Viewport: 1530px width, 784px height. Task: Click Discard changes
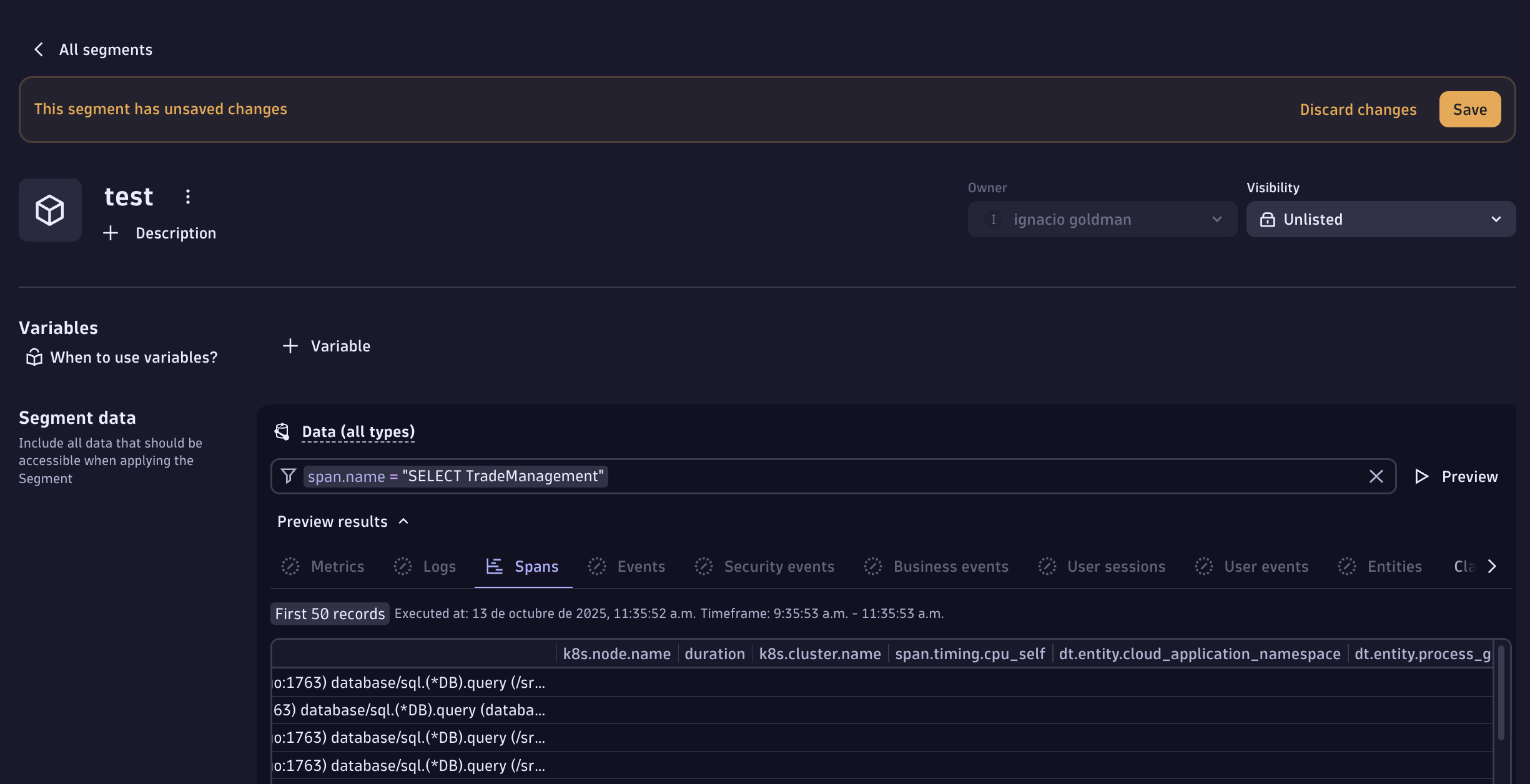coord(1358,109)
